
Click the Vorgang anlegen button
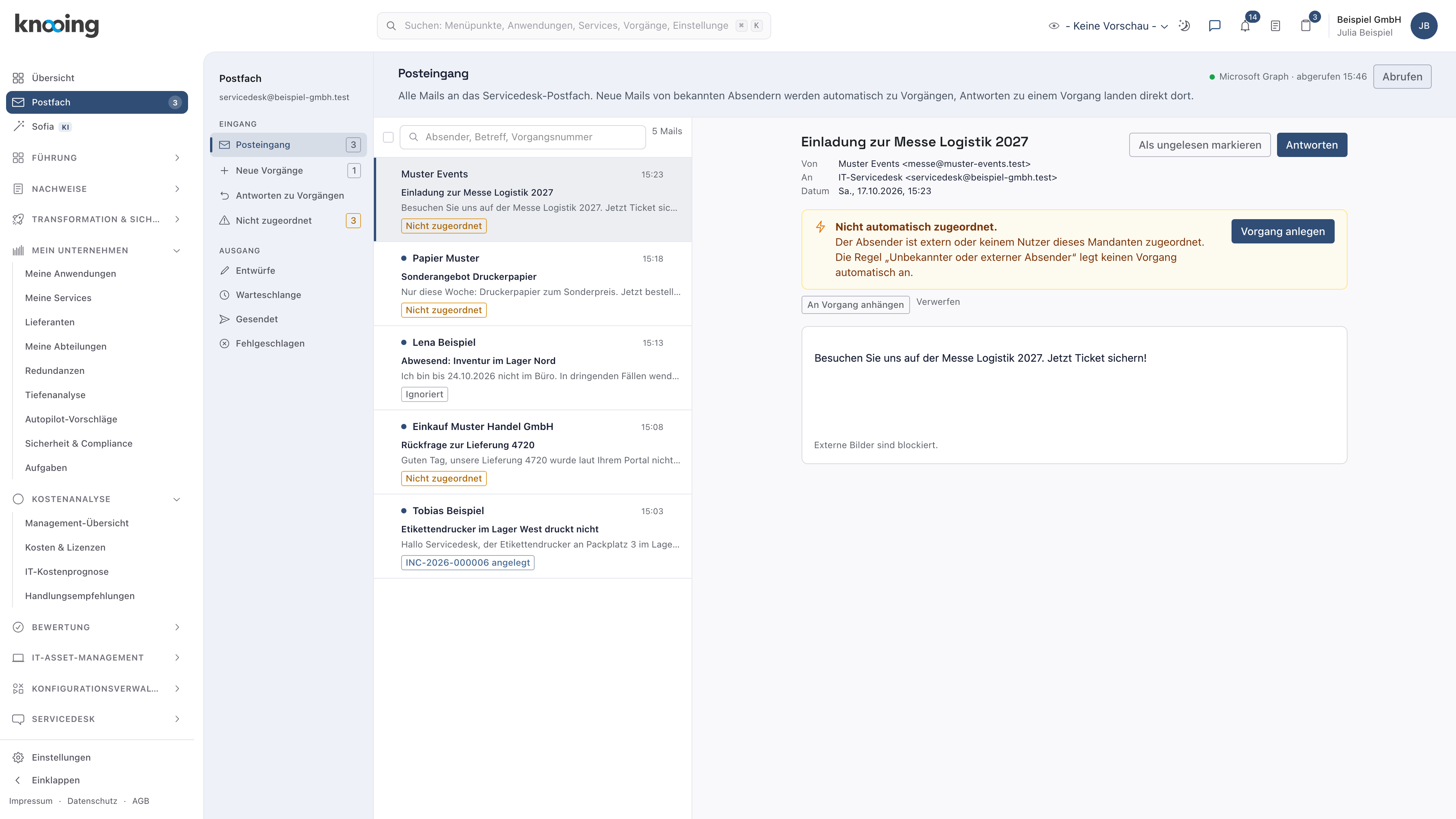coord(1282,232)
